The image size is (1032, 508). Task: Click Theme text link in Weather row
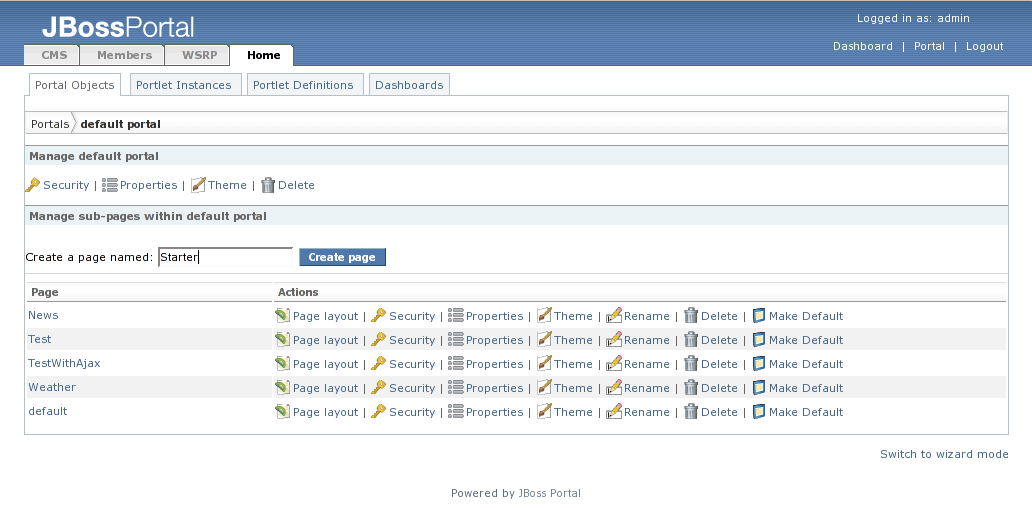(x=573, y=388)
